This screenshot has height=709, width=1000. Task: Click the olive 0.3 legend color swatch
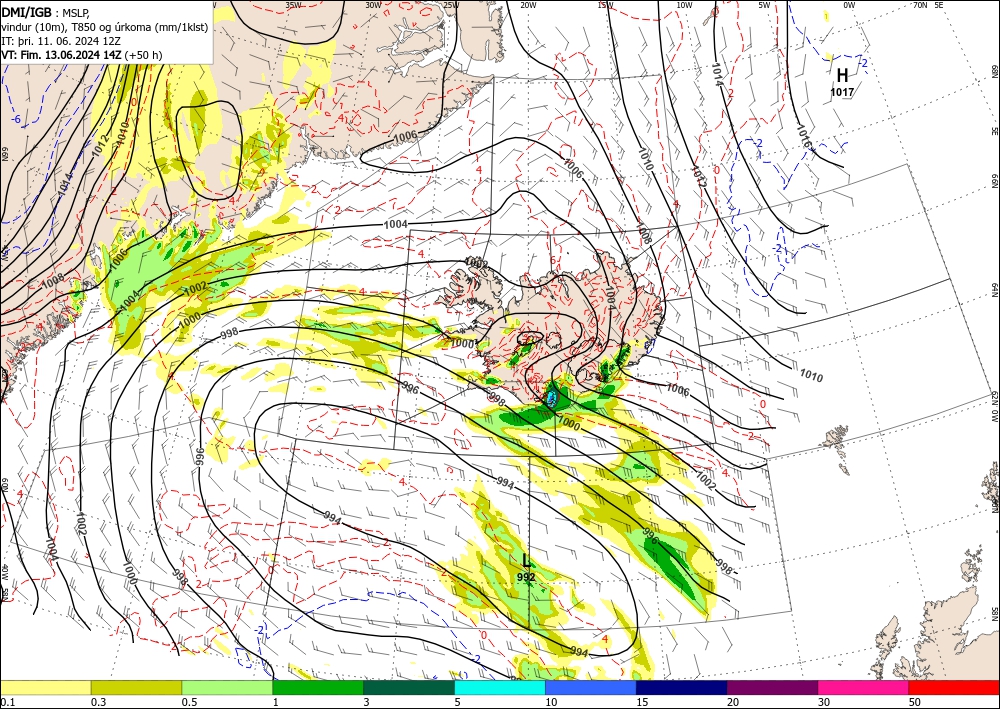point(136,687)
